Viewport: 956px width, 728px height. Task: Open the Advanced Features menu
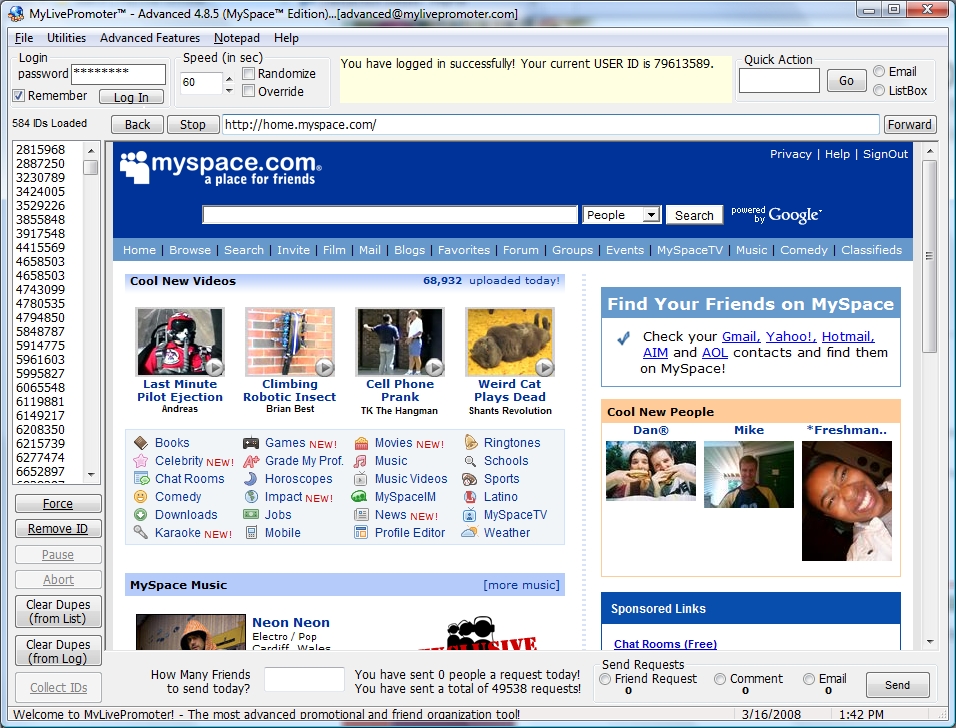(x=150, y=38)
